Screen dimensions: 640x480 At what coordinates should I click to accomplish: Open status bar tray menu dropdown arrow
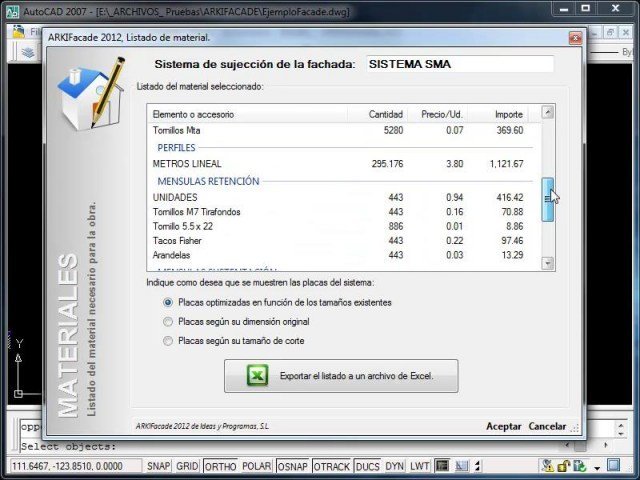(597, 468)
